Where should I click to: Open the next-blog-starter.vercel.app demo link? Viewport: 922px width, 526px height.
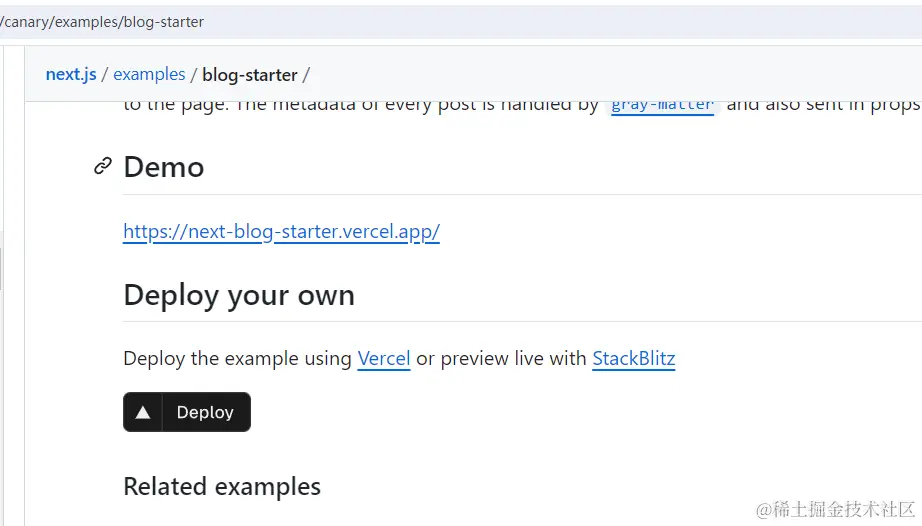tap(282, 232)
